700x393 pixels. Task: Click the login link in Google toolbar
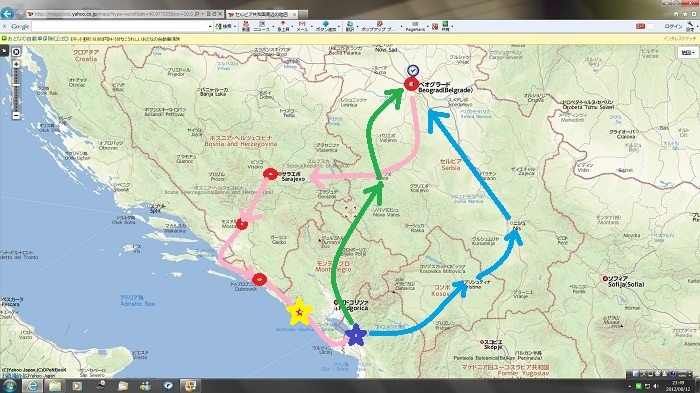point(673,27)
